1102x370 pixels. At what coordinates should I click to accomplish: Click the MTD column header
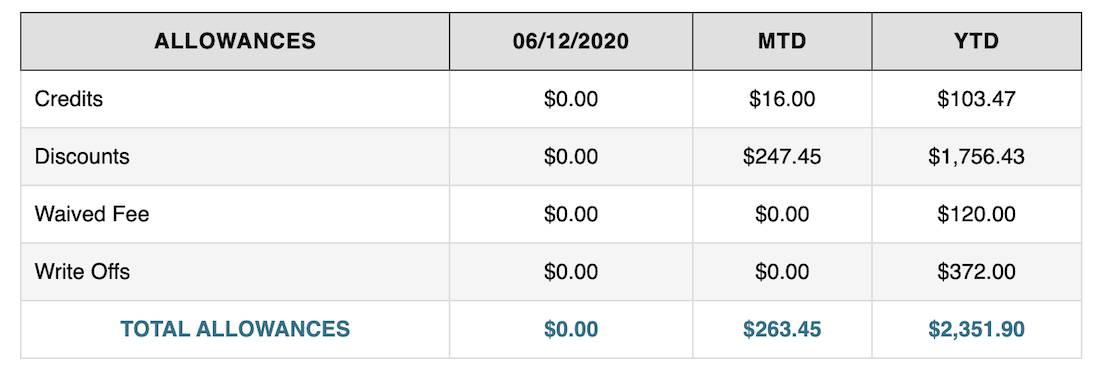tap(782, 42)
